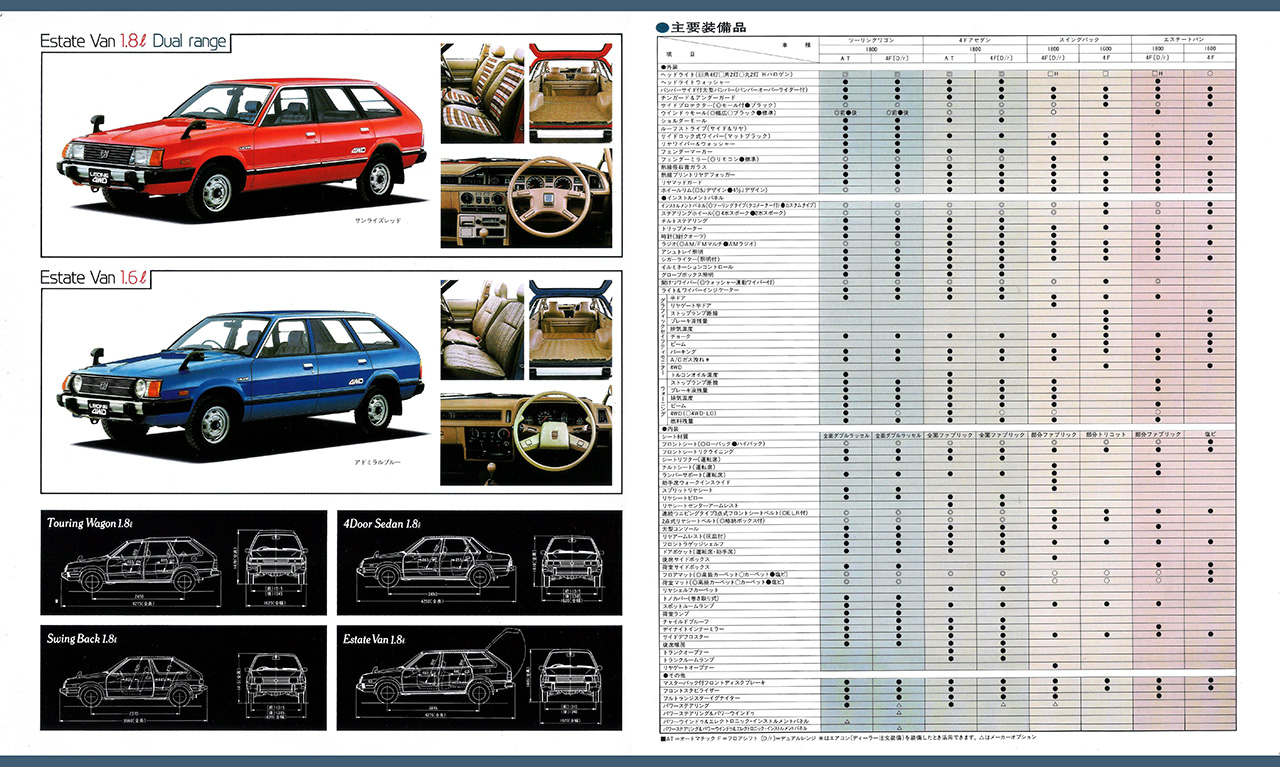The image size is (1280, 767).
Task: Click the row label 'ショルダーモール'
Action: (x=685, y=120)
